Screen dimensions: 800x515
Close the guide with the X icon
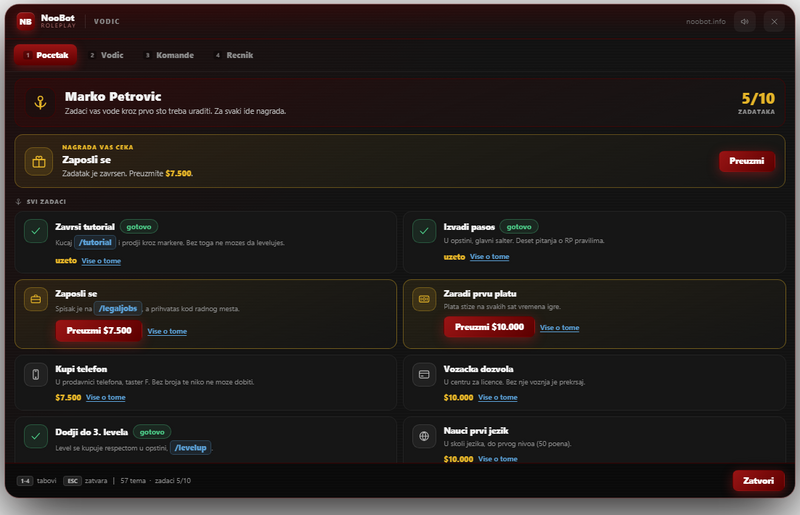coord(774,21)
